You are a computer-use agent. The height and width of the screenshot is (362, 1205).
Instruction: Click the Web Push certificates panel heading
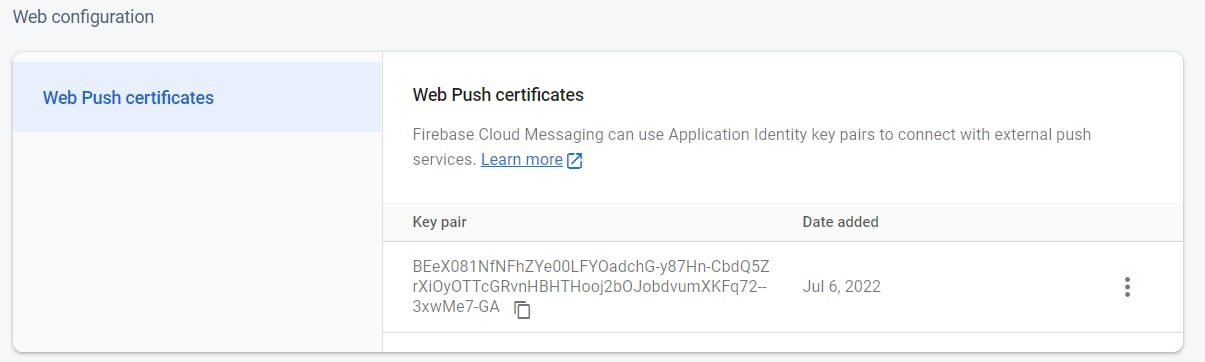[498, 95]
